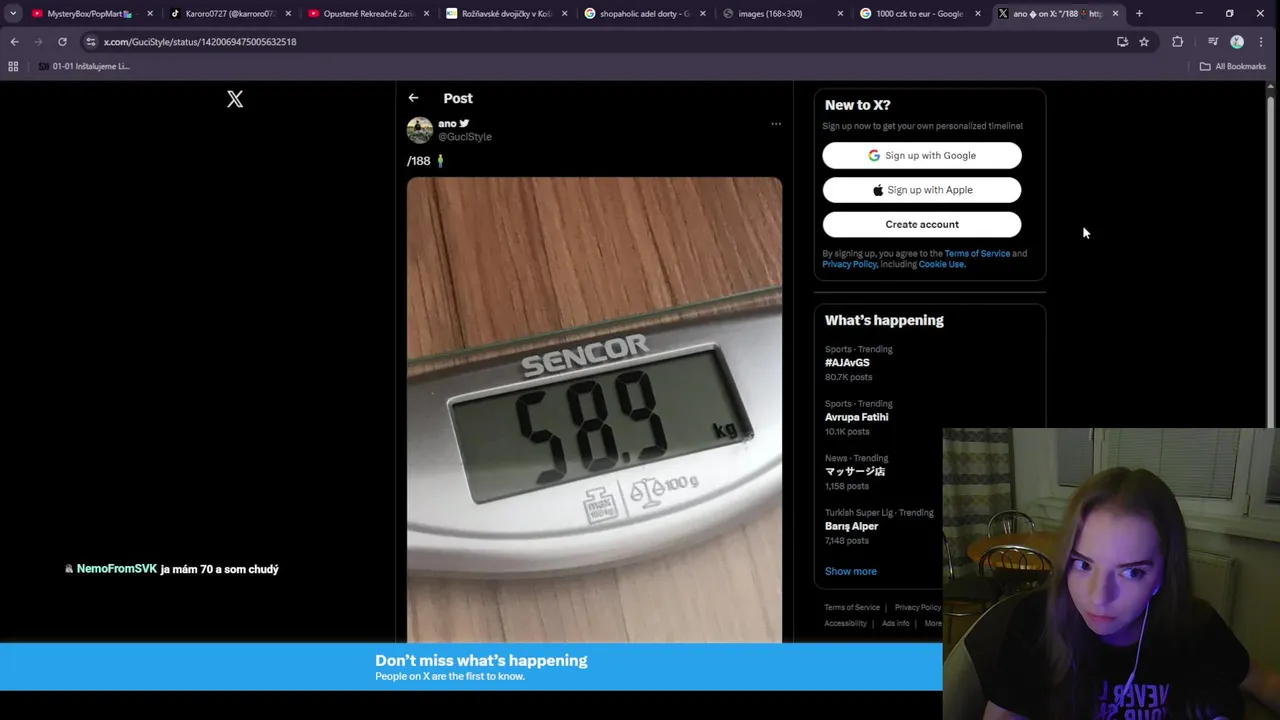
Task: Click Sign up with Apple
Action: pyautogui.click(x=922, y=190)
